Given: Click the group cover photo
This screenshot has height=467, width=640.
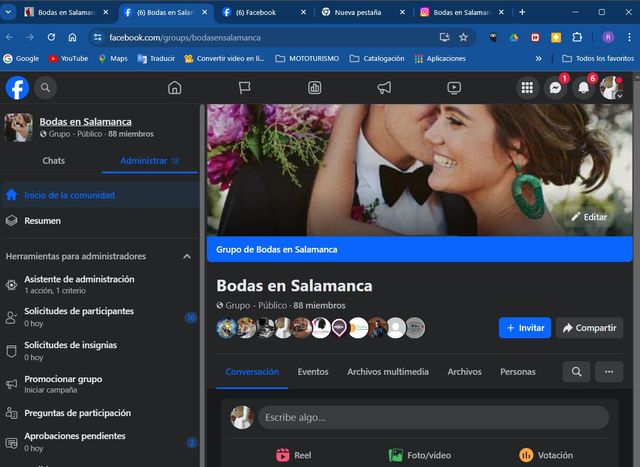Looking at the screenshot, I should click(420, 170).
